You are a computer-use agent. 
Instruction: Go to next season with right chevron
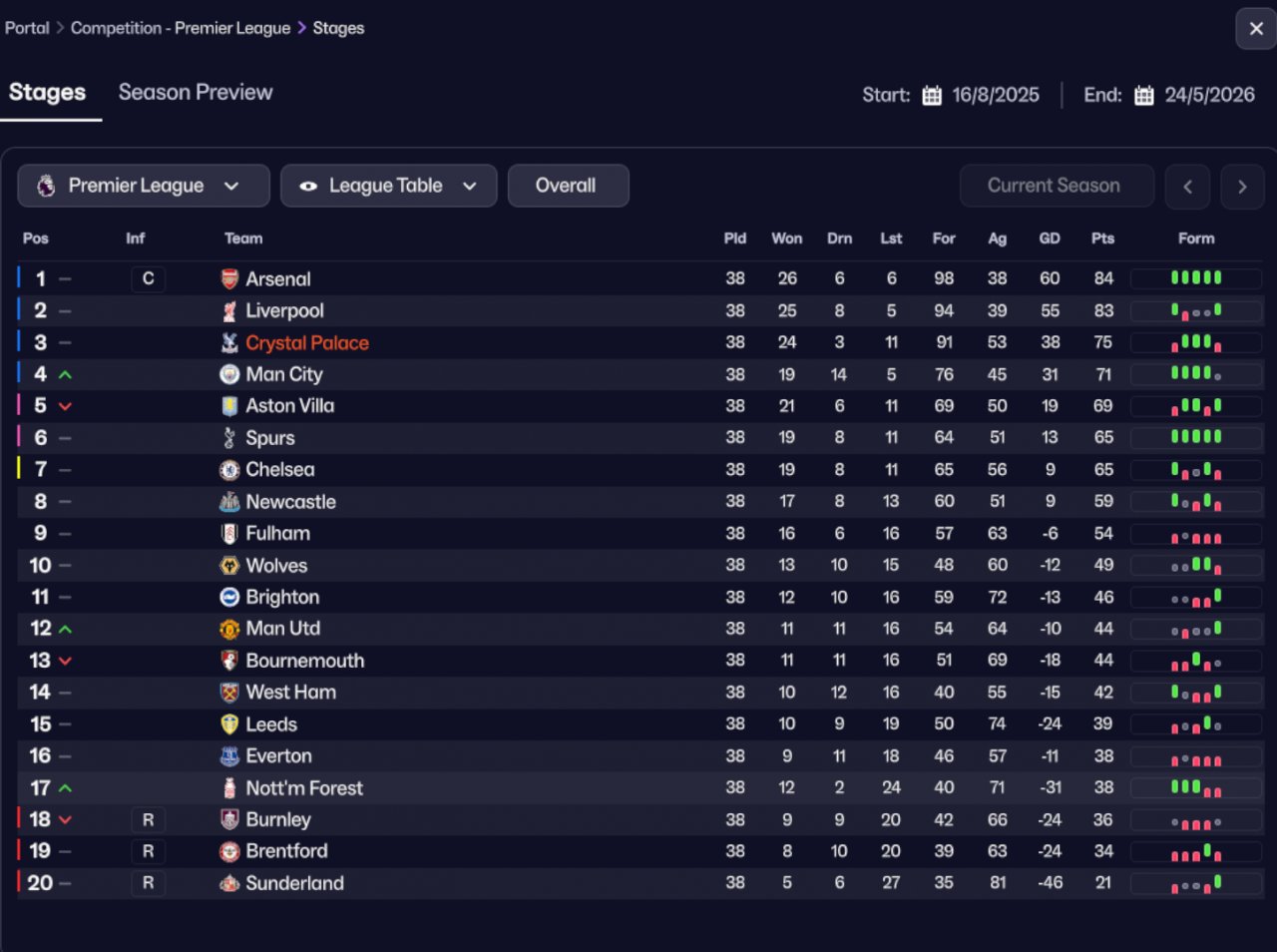click(1242, 187)
